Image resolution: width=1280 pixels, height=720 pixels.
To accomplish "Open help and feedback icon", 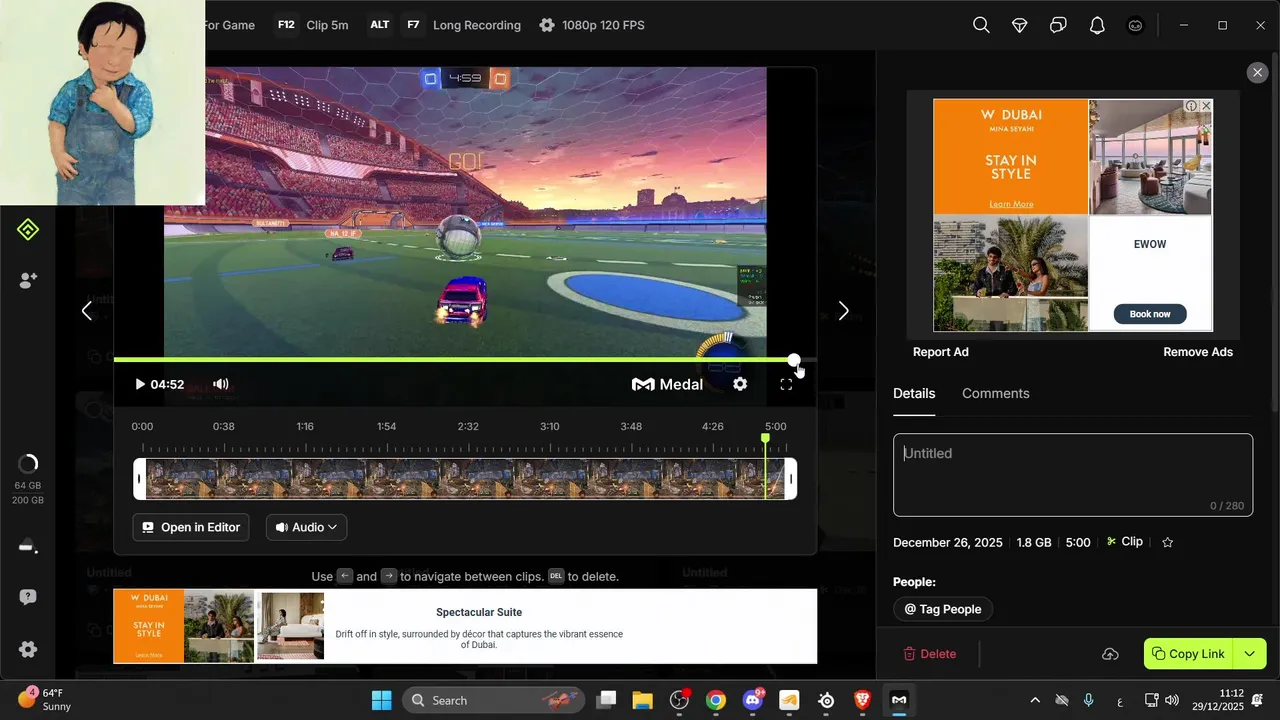I will tap(28, 597).
